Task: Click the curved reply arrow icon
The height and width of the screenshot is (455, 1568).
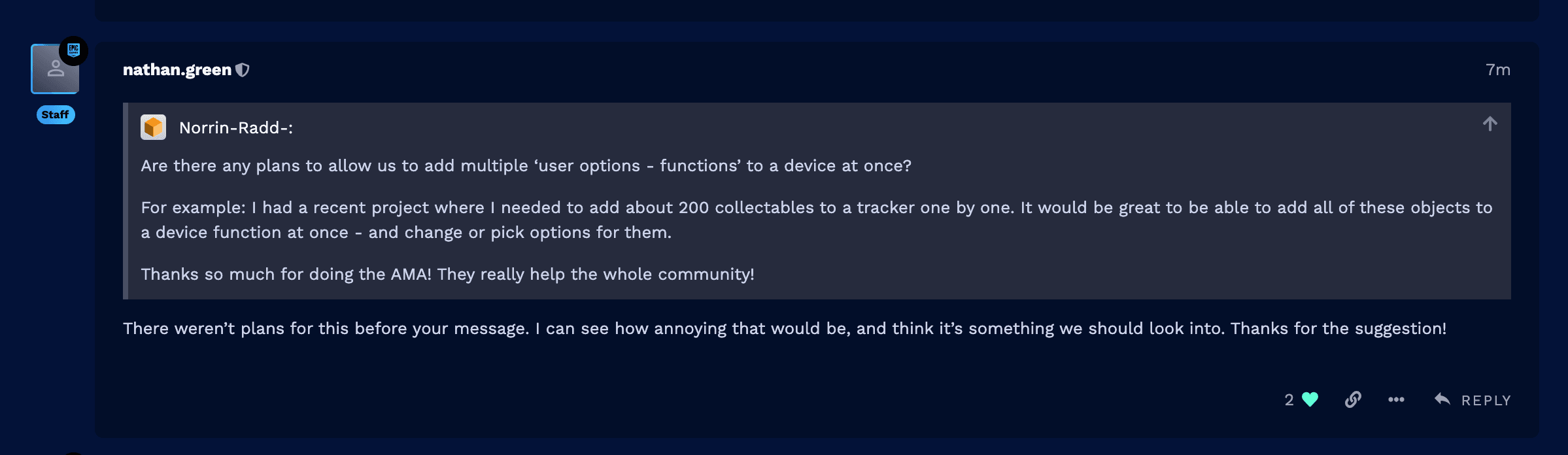Action: point(1442,399)
